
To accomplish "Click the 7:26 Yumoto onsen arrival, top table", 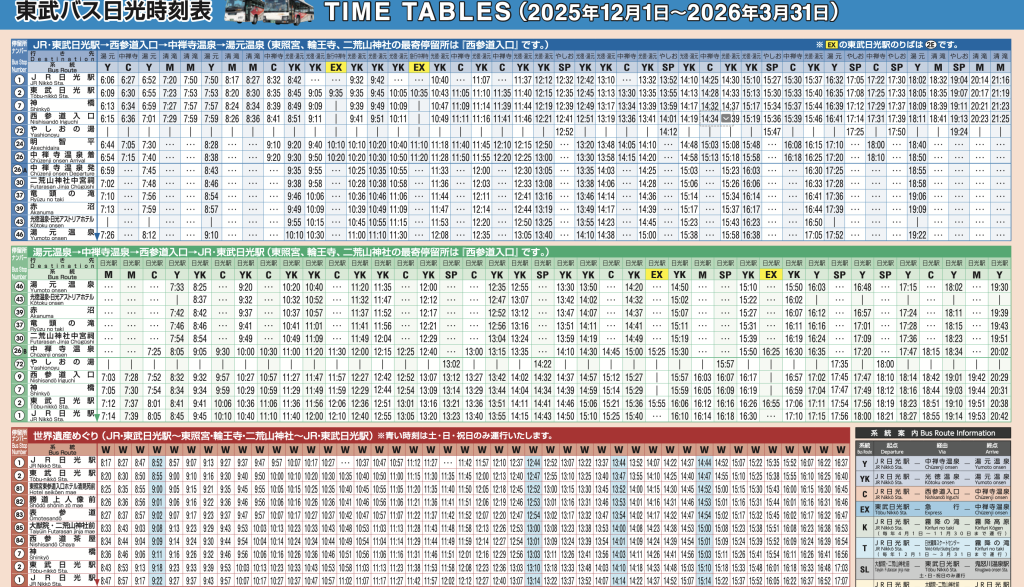I will pos(108,235).
